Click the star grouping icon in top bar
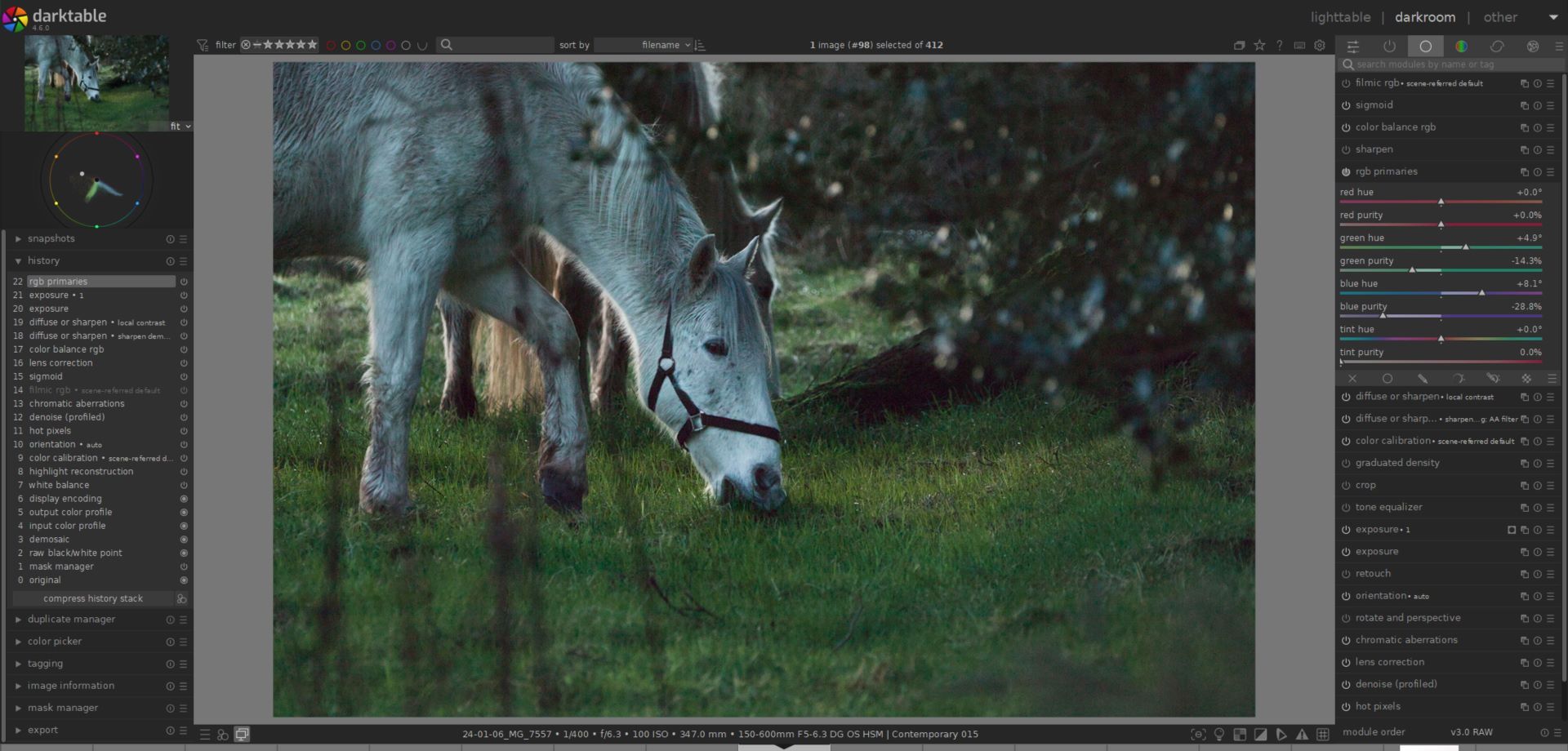Screen dimensions: 1568x751 tap(1260, 46)
